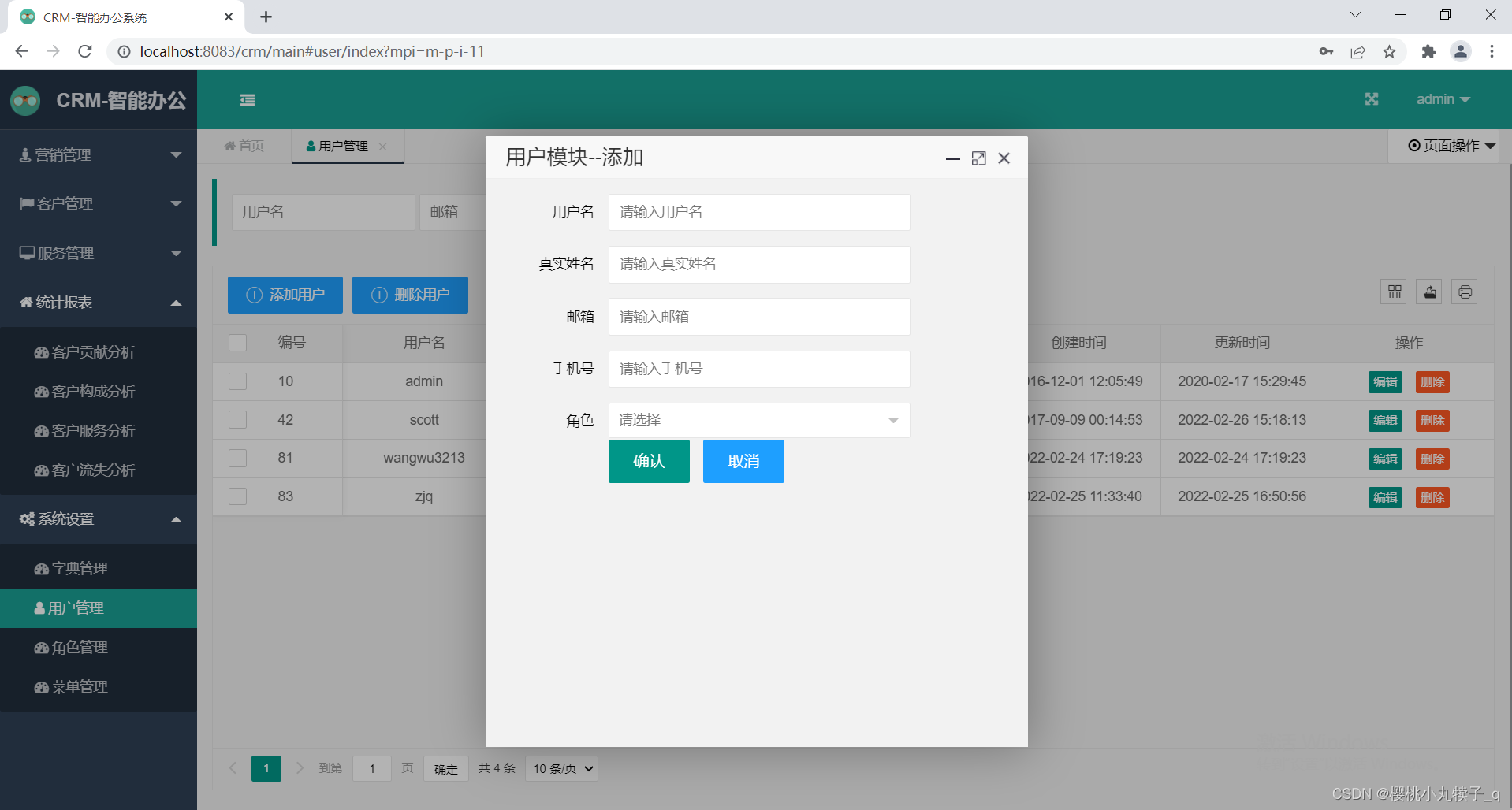The height and width of the screenshot is (810, 1512).
Task: Check the row checkbox for user zjq
Action: click(237, 496)
